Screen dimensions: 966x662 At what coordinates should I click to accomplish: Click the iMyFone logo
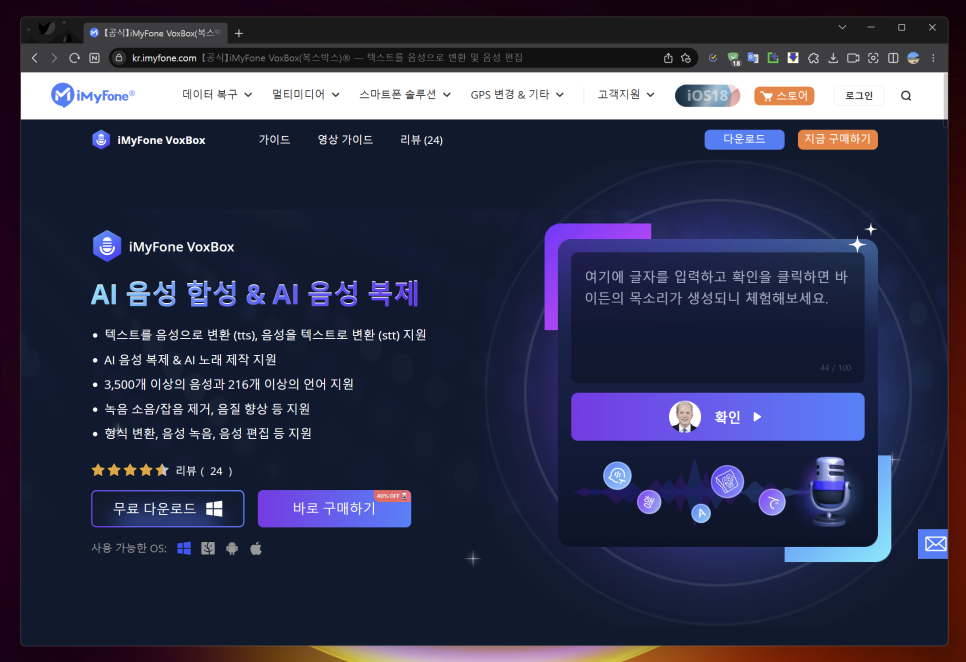93,95
